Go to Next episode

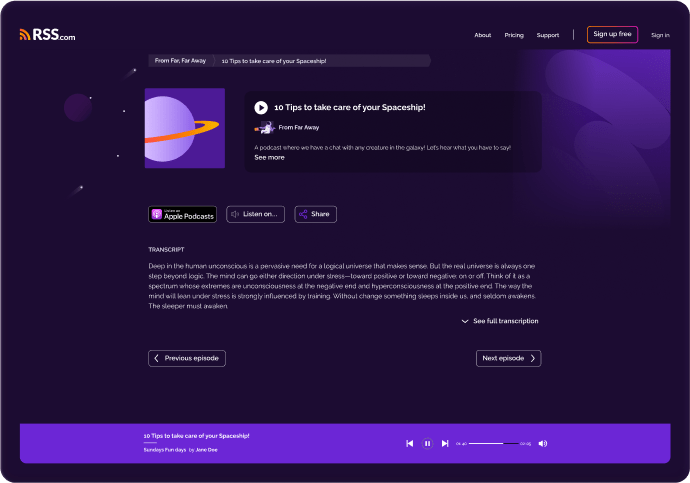509,359
